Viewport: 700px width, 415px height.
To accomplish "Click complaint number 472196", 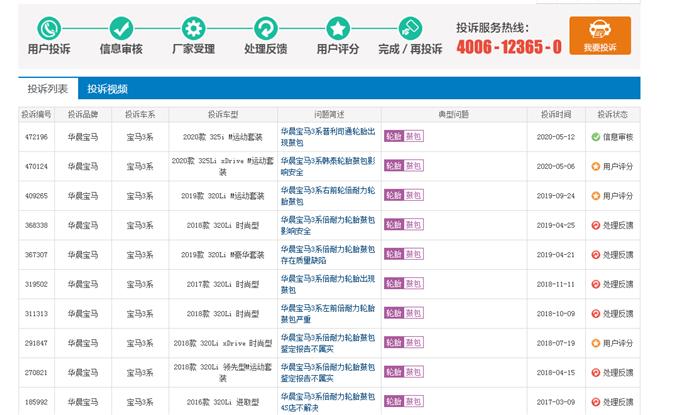I will [36, 137].
